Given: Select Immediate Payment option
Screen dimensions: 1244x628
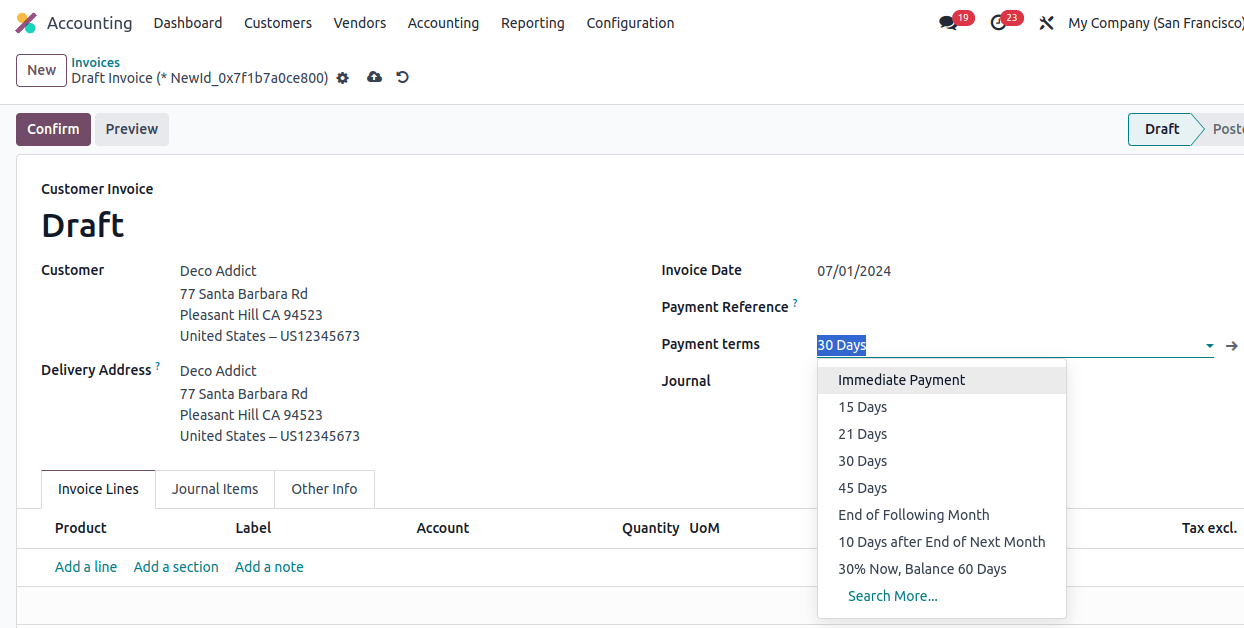Looking at the screenshot, I should coord(942,380).
